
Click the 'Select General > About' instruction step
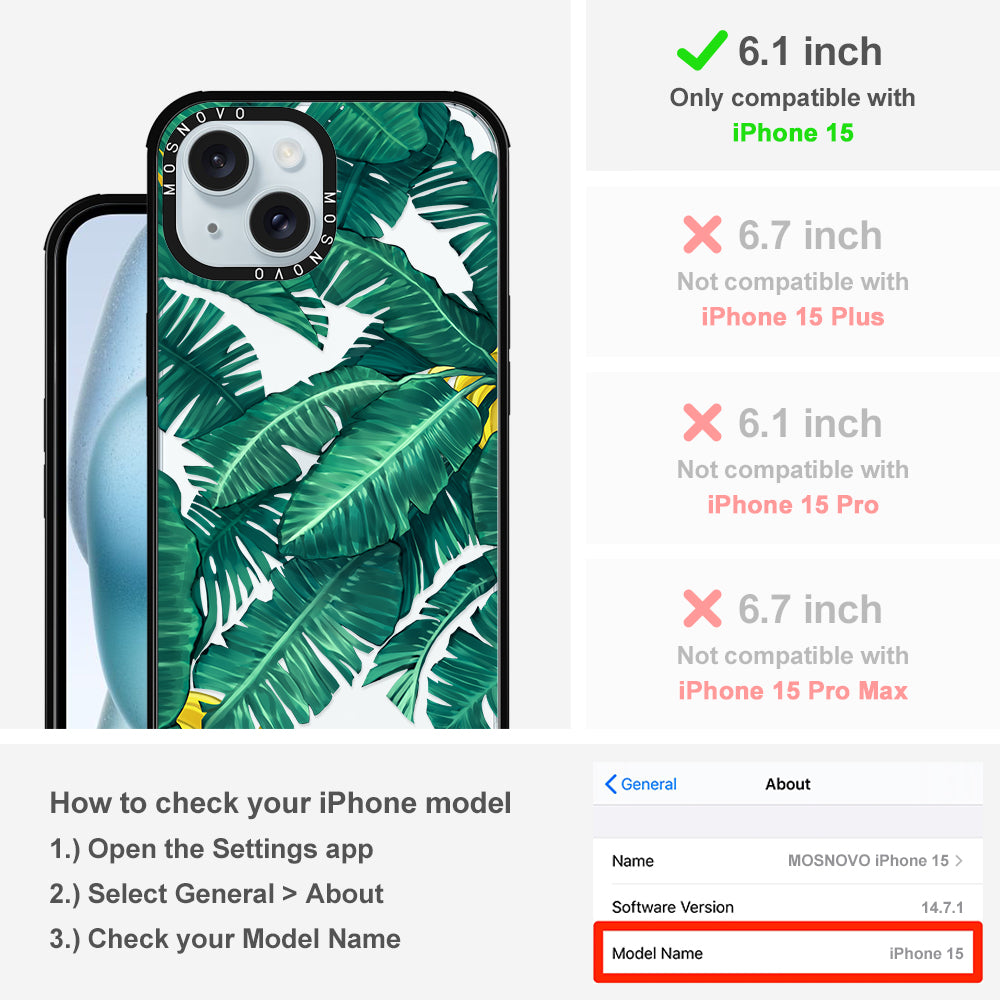coord(217,894)
